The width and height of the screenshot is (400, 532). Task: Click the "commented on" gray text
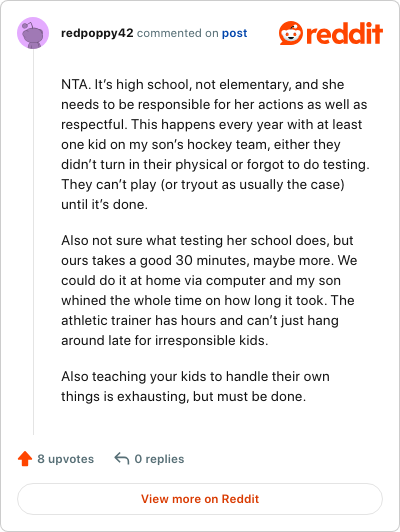177,33
